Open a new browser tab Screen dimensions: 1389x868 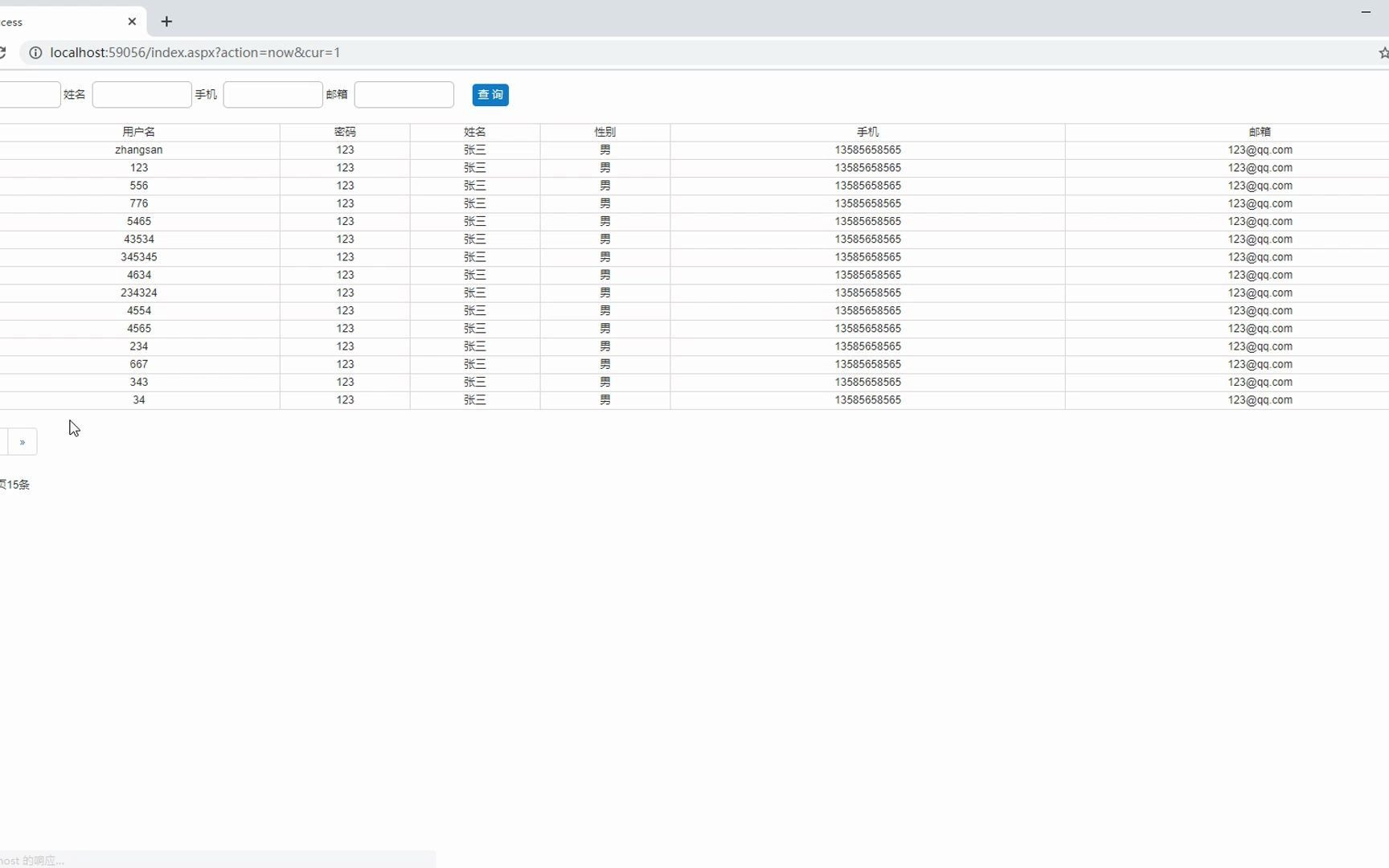[166, 22]
